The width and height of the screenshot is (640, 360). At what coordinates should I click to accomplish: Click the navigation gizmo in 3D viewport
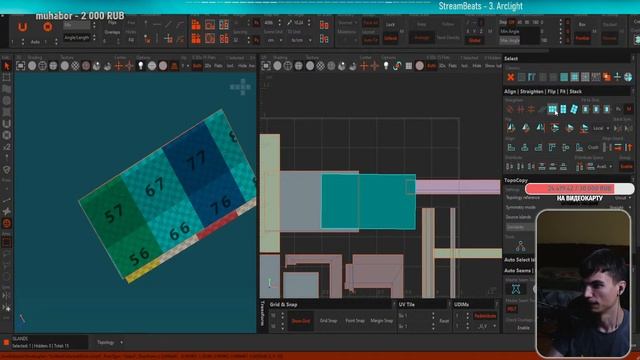pyautogui.click(x=240, y=87)
